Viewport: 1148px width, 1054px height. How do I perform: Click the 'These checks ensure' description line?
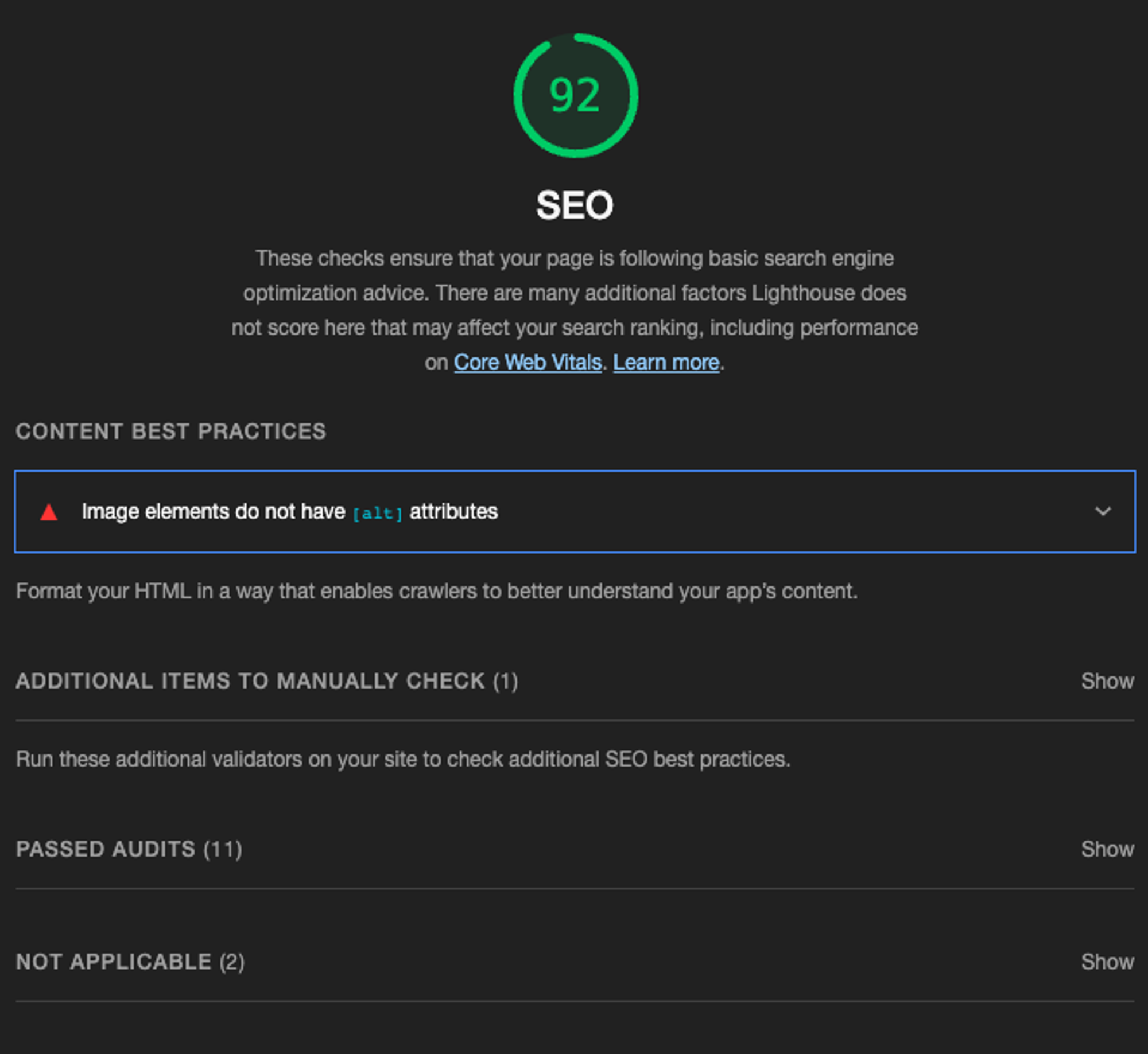coord(575,258)
